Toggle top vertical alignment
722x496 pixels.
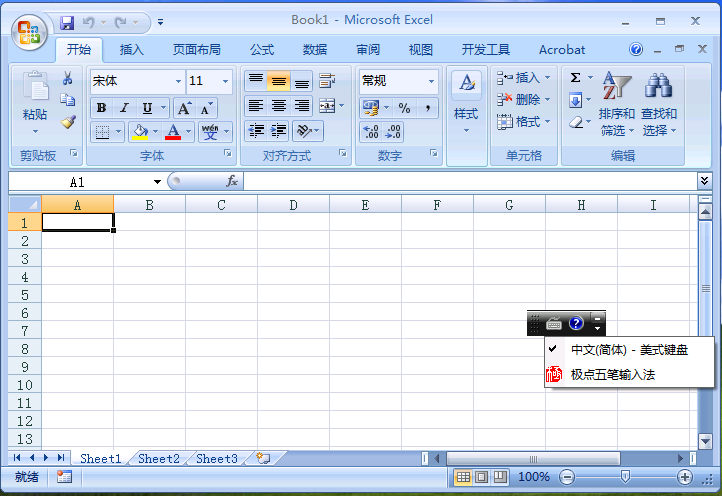point(256,81)
